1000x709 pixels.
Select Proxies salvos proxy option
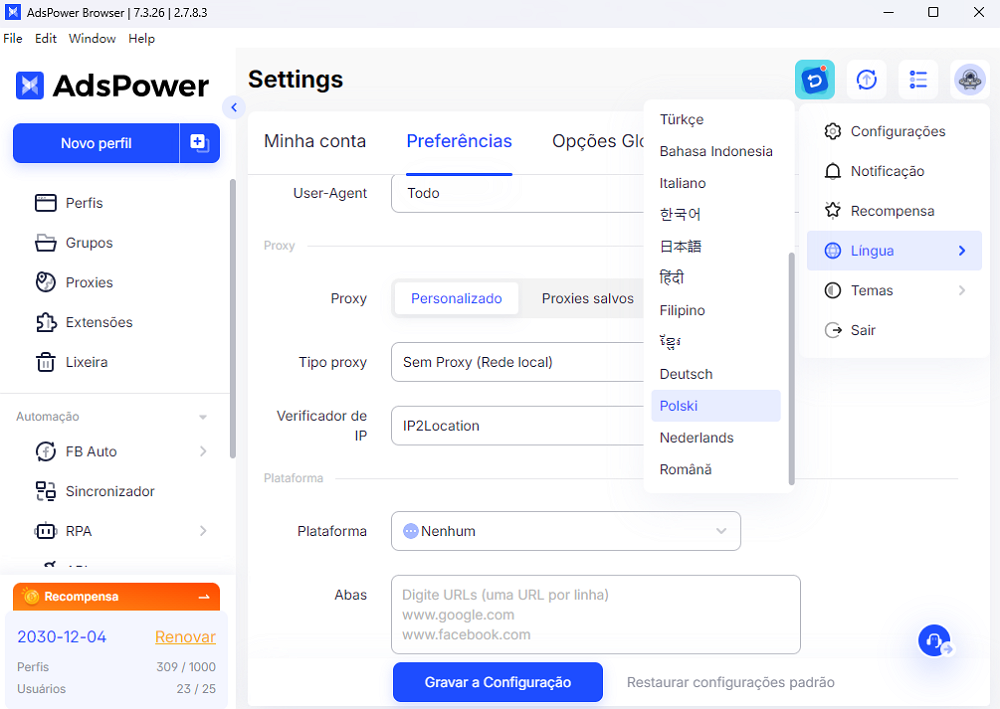click(587, 298)
